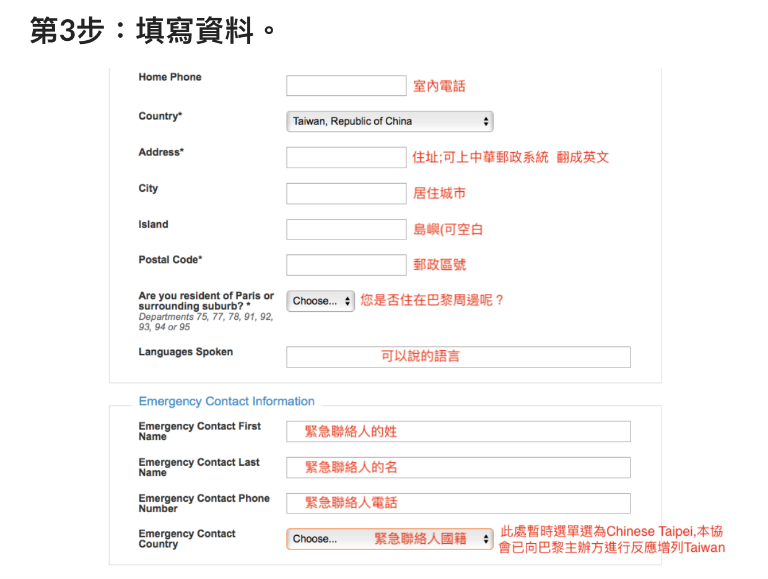Focus the Address text box
This screenshot has height=579, width=768.
pyautogui.click(x=346, y=157)
